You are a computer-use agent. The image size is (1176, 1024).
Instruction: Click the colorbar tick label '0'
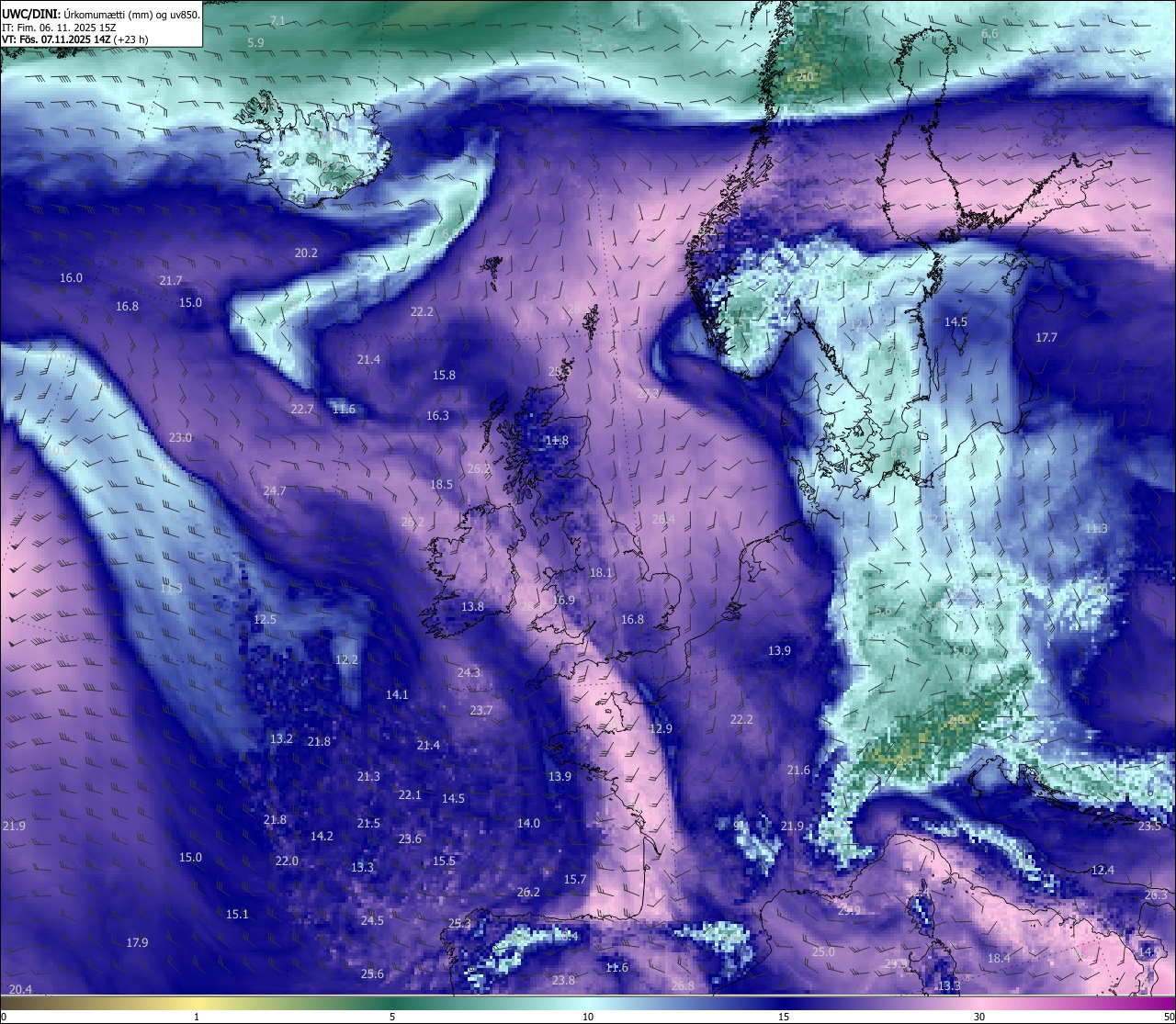pos(4,1017)
